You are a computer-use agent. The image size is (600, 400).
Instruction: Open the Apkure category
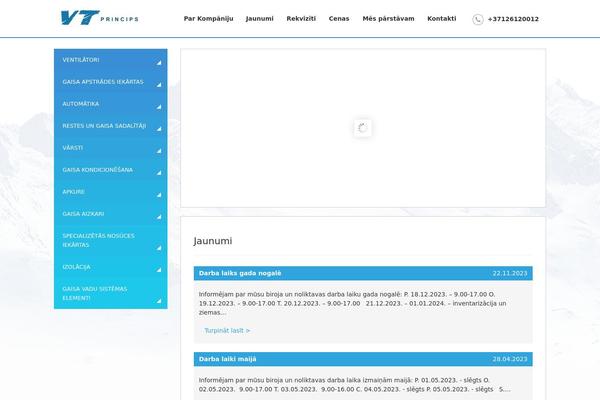pyautogui.click(x=73, y=192)
